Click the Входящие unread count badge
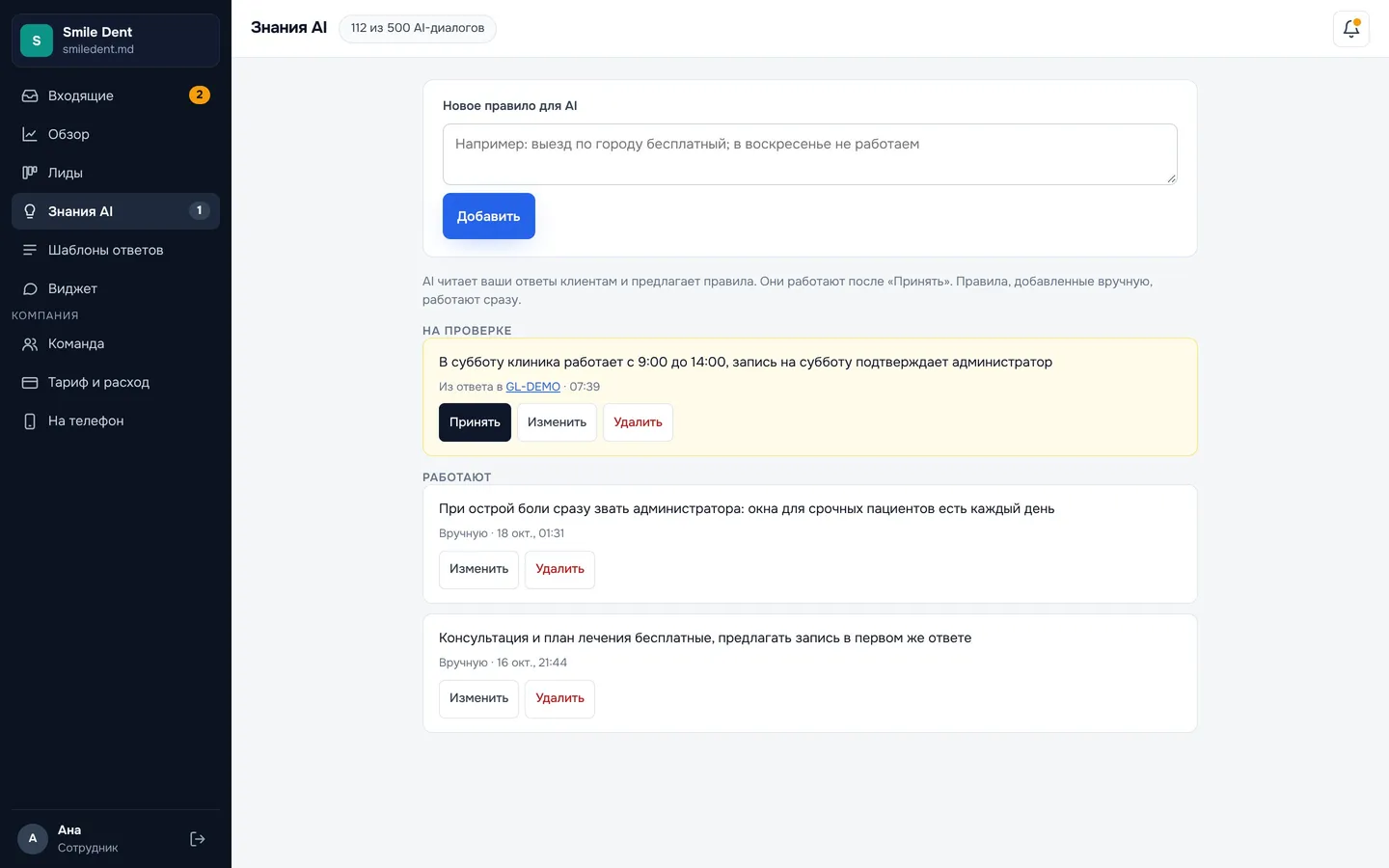Screen dimensions: 1389x868 pos(200,95)
